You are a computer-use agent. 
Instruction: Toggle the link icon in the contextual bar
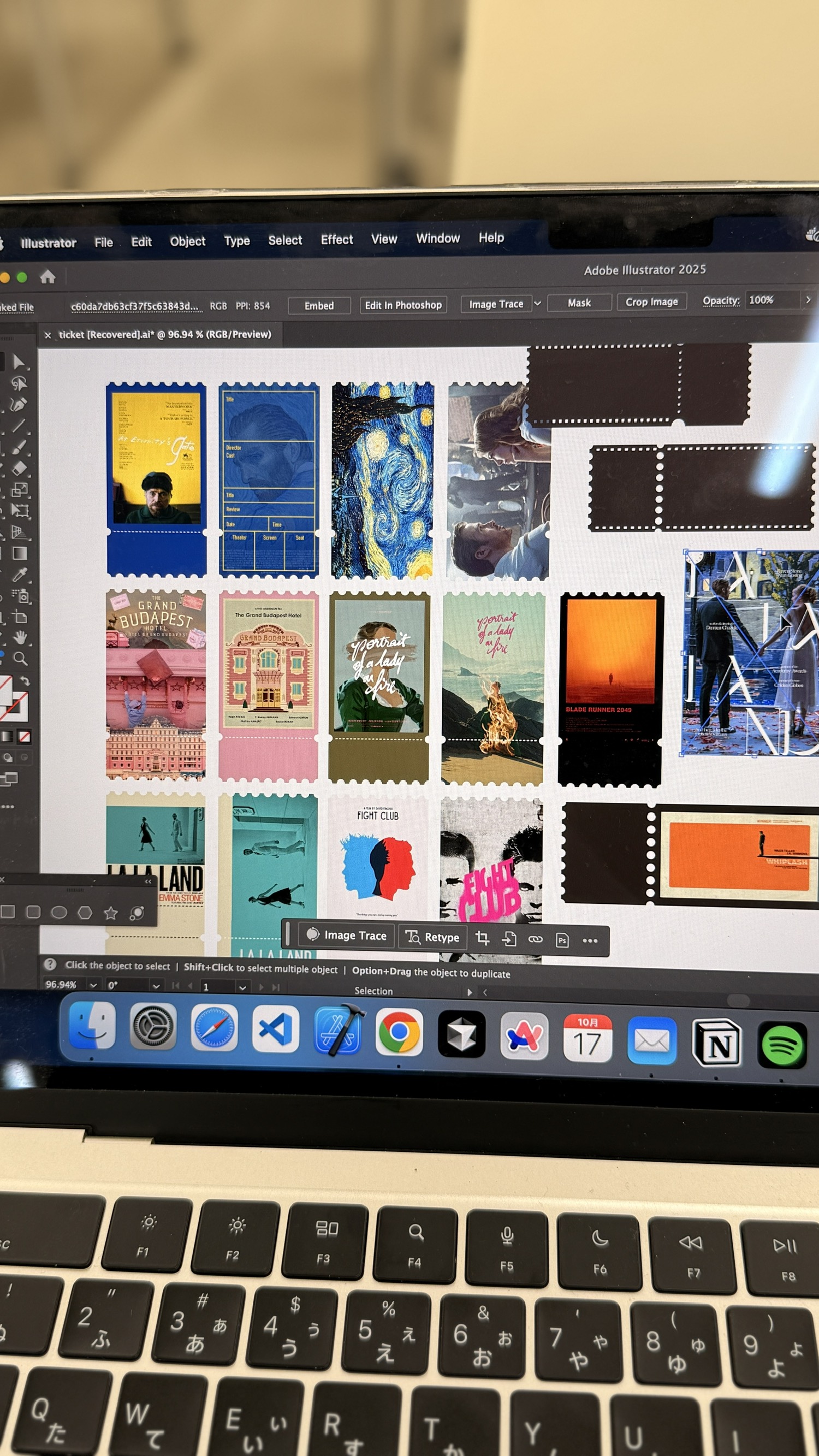click(x=535, y=939)
